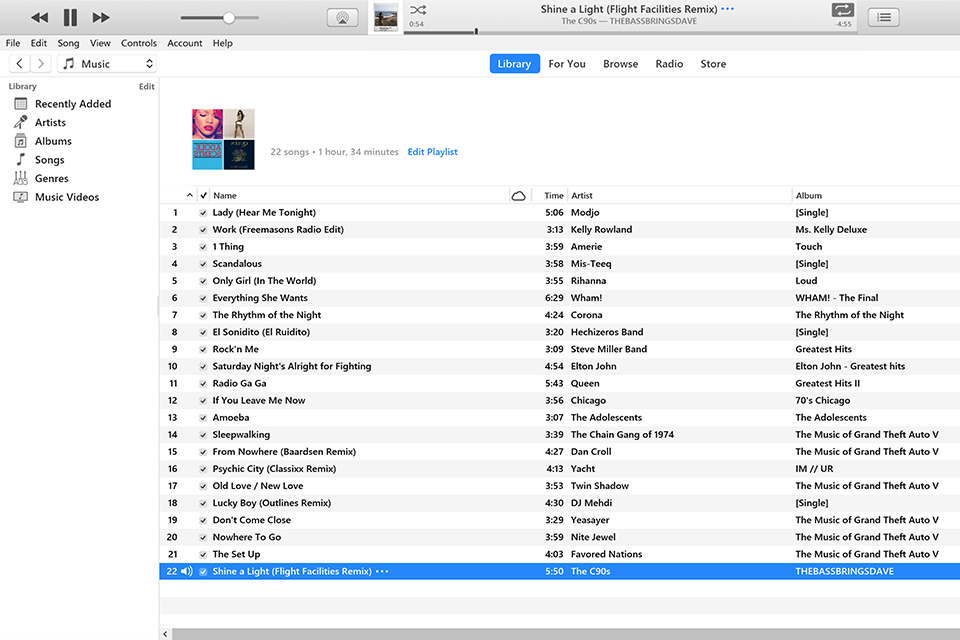Viewport: 960px width, 640px height.
Task: Open Music Videos in the sidebar
Action: [71, 197]
